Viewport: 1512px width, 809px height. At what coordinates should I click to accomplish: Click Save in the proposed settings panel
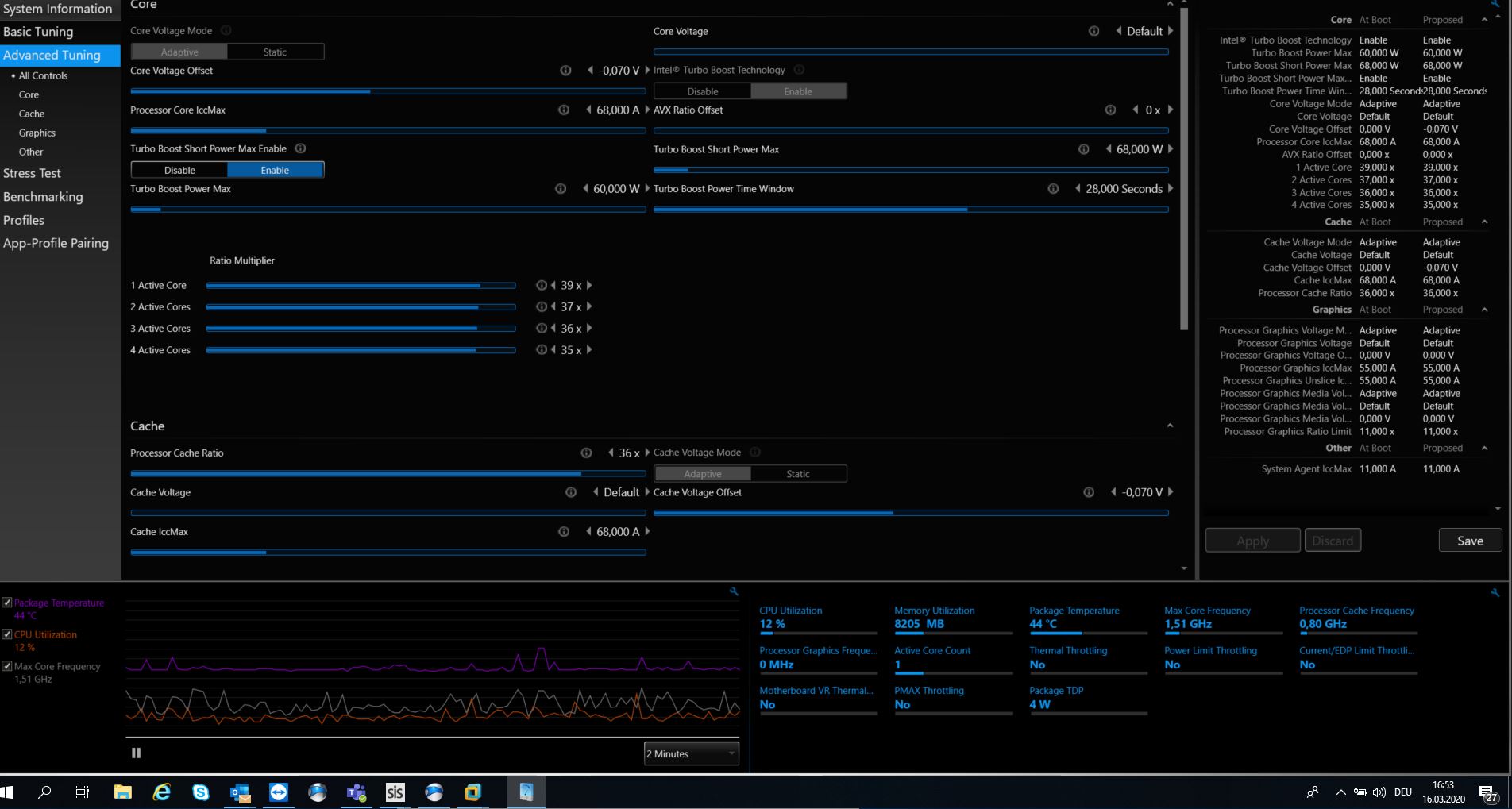[1470, 541]
